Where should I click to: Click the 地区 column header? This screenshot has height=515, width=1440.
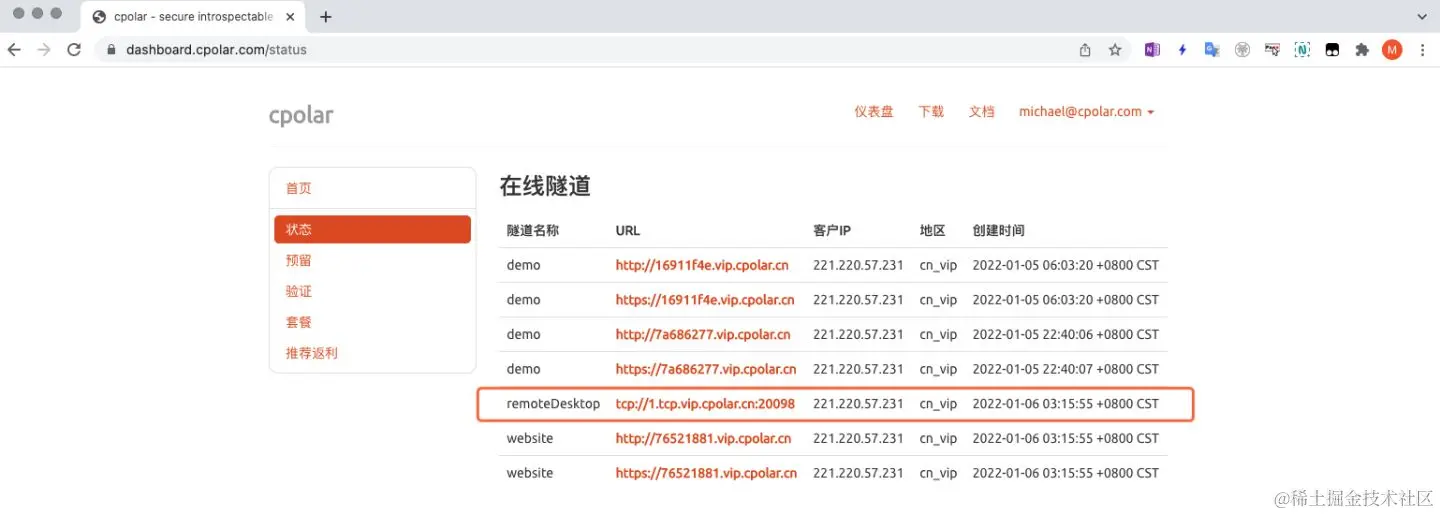click(933, 231)
